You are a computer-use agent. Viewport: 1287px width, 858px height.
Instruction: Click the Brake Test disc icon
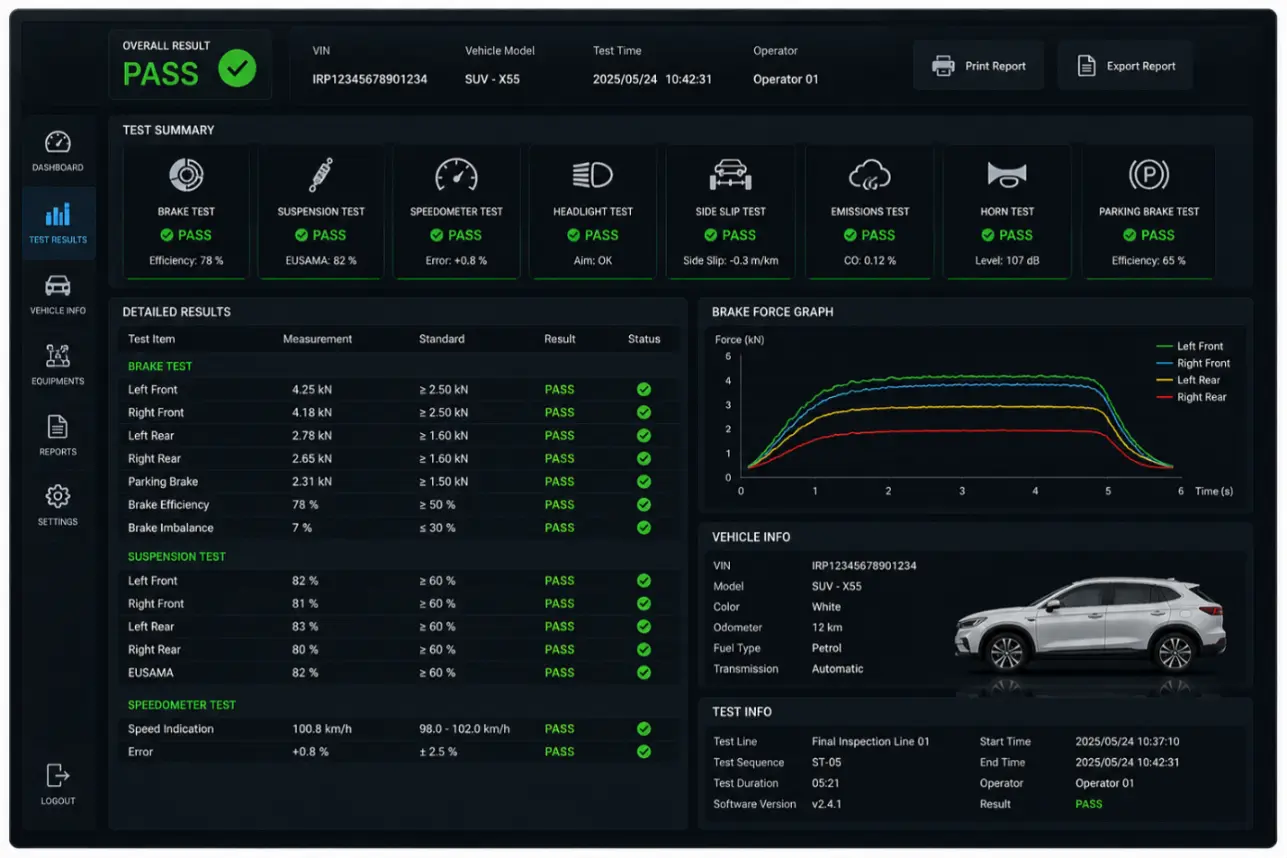[186, 175]
